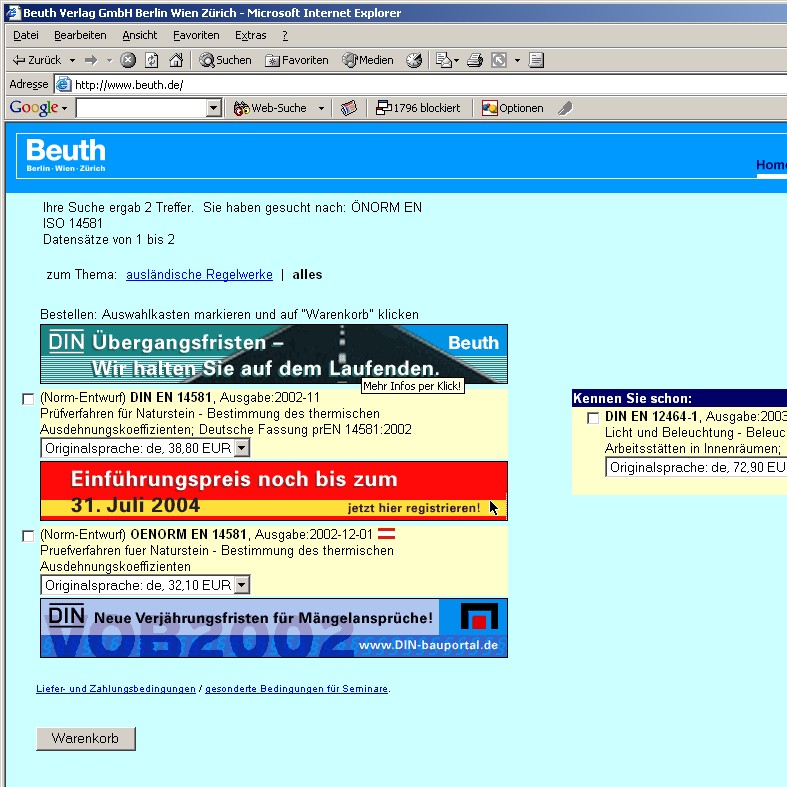
Task: Open the Favoriten toolbar button
Action: coord(297,60)
